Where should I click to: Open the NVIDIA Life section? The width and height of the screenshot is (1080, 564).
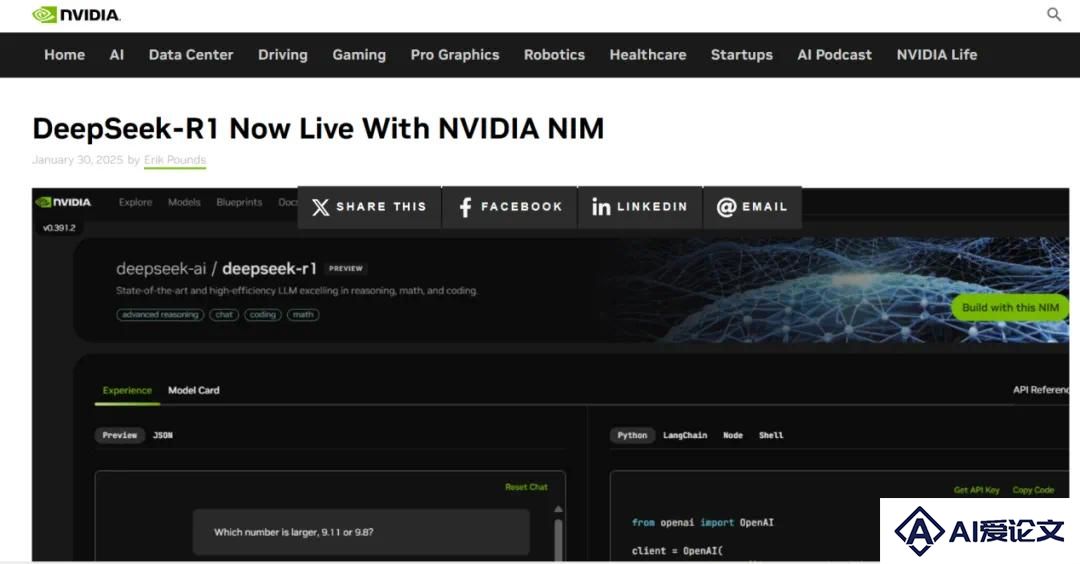click(x=937, y=54)
